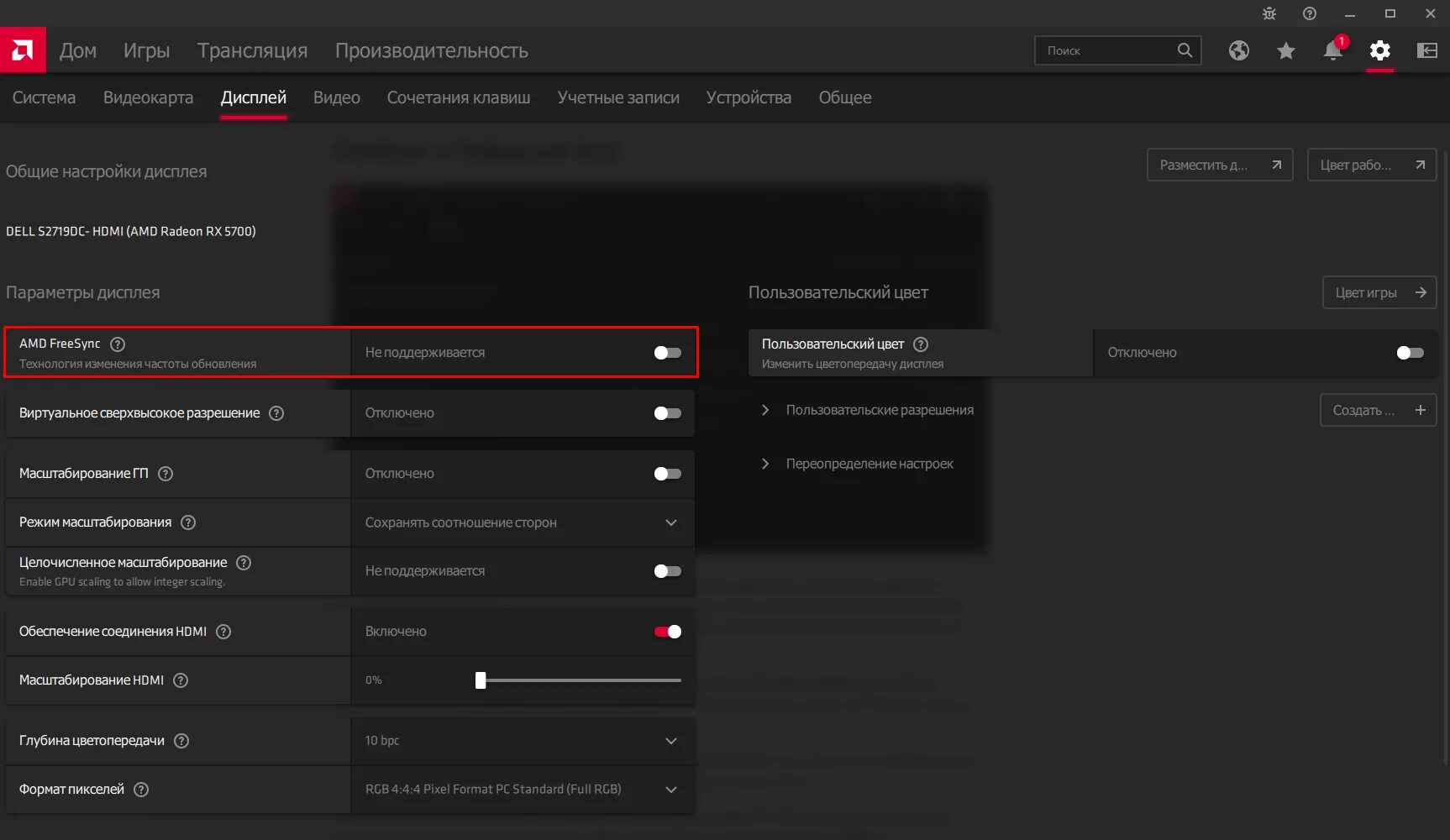The height and width of the screenshot is (840, 1450).
Task: Open favorites star icon
Action: [x=1286, y=50]
